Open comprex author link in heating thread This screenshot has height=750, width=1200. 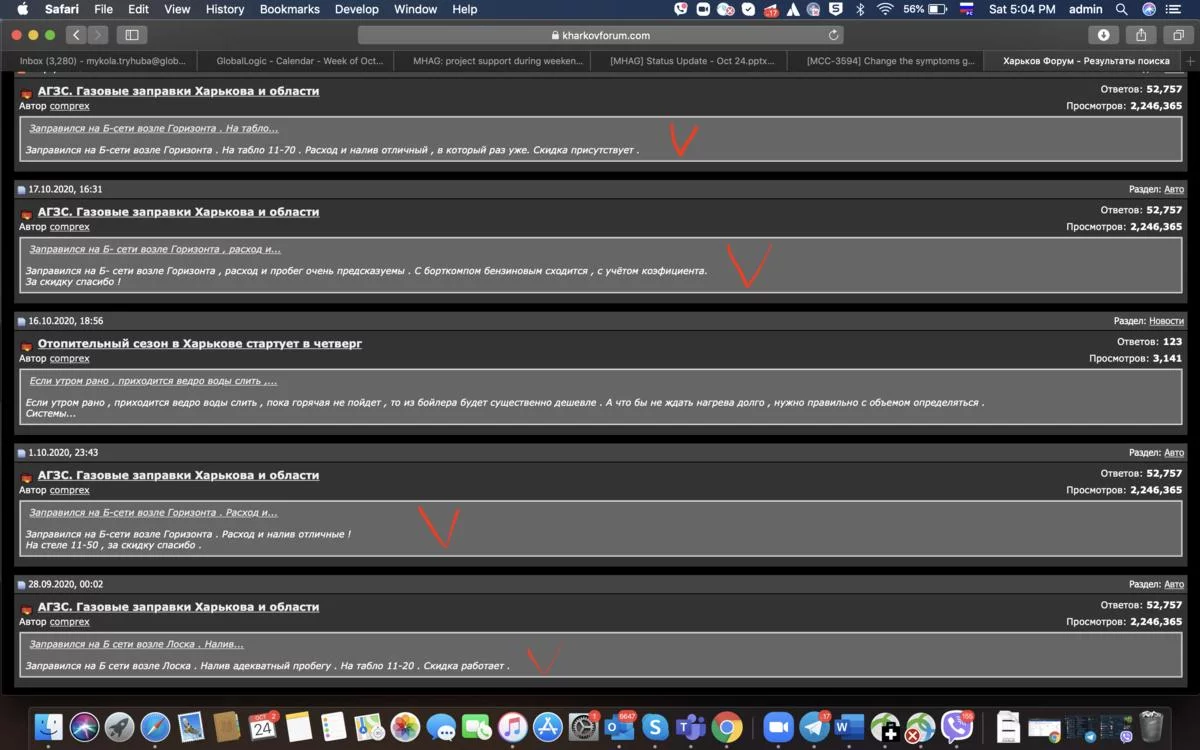[x=70, y=358]
